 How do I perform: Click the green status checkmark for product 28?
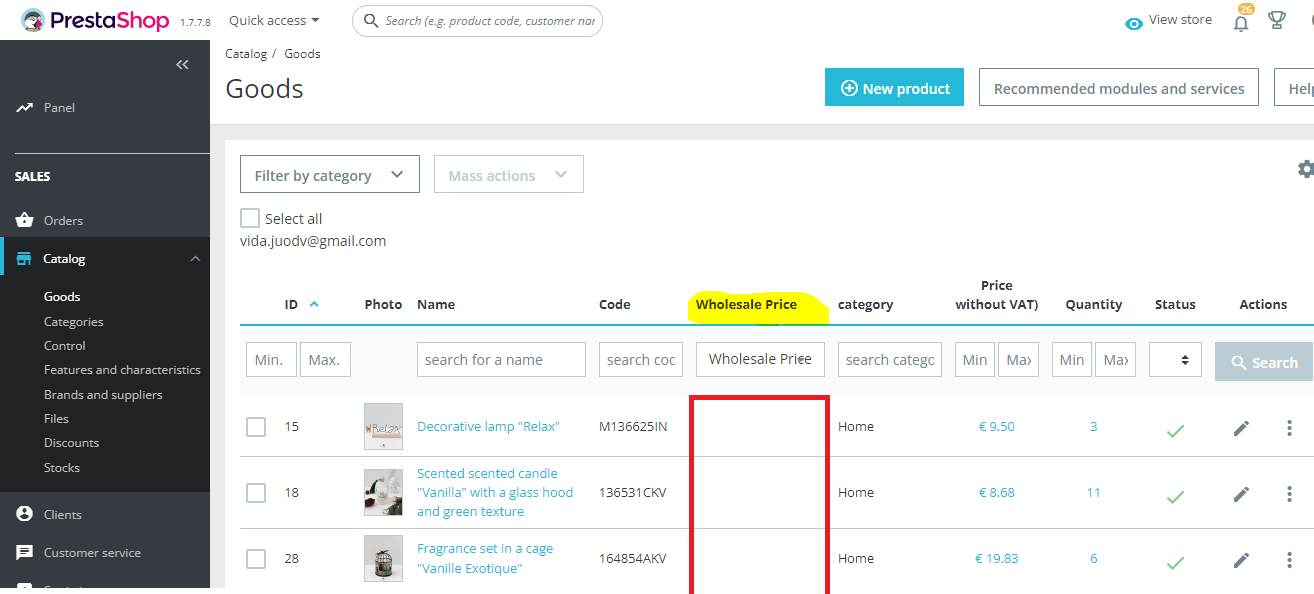point(1175,562)
